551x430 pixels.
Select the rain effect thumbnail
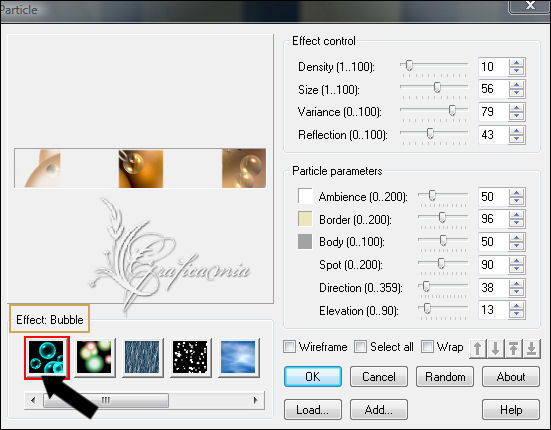(142, 358)
